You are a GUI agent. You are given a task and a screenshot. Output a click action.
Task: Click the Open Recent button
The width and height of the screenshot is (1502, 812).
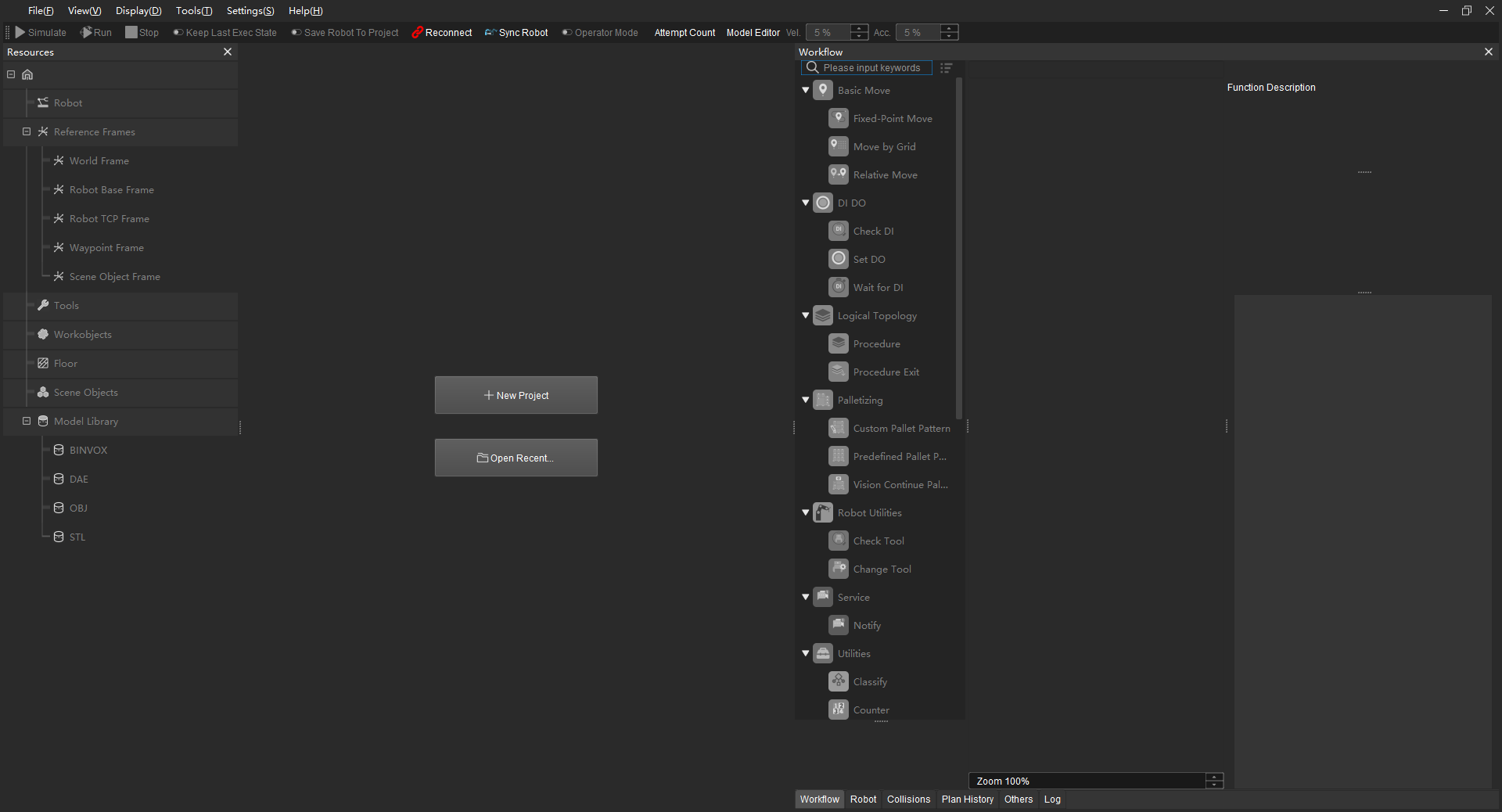(x=516, y=458)
